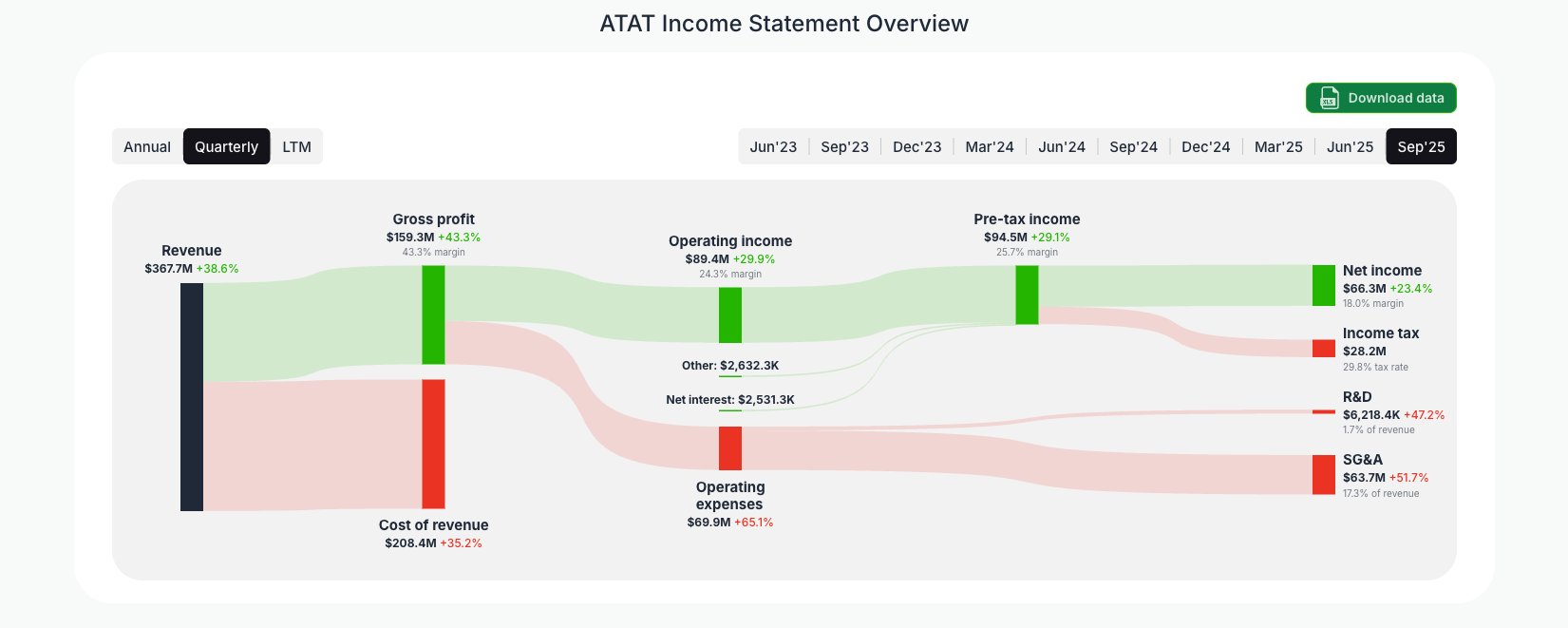Click the Download data button
The height and width of the screenshot is (628, 1568).
(1381, 98)
